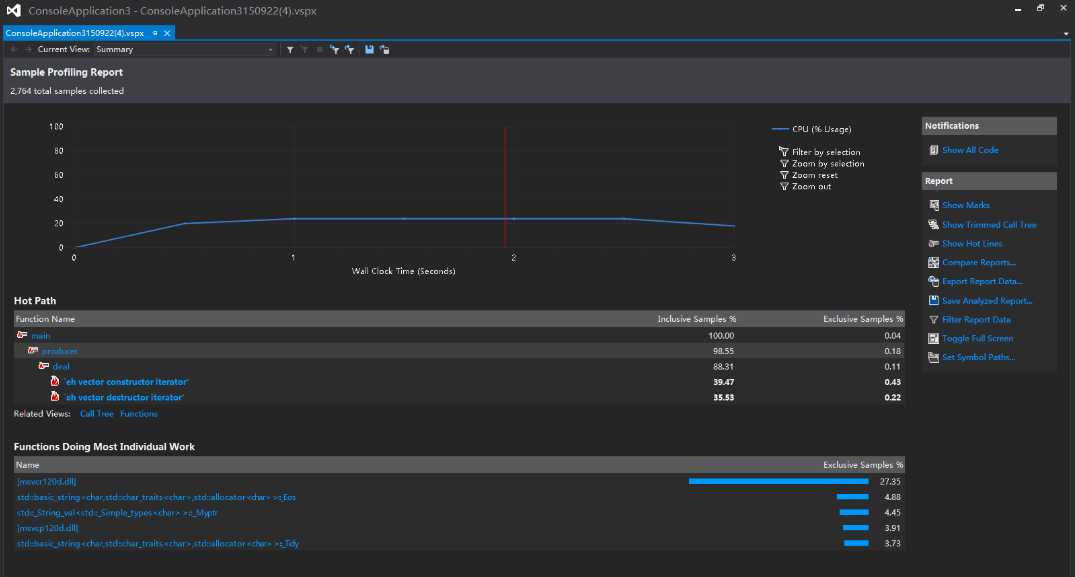Click the Save Analyzed Report icon in Report panel

(933, 300)
